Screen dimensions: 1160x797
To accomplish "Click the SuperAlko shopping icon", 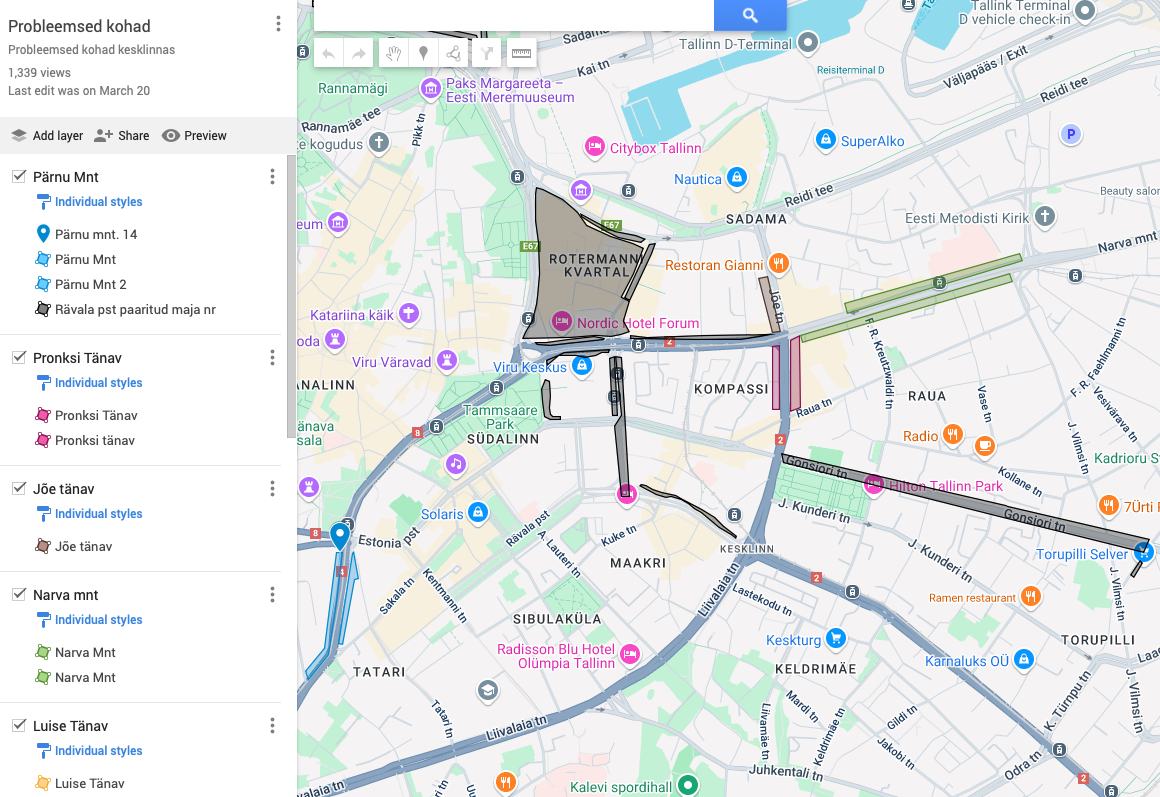I will point(826,139).
